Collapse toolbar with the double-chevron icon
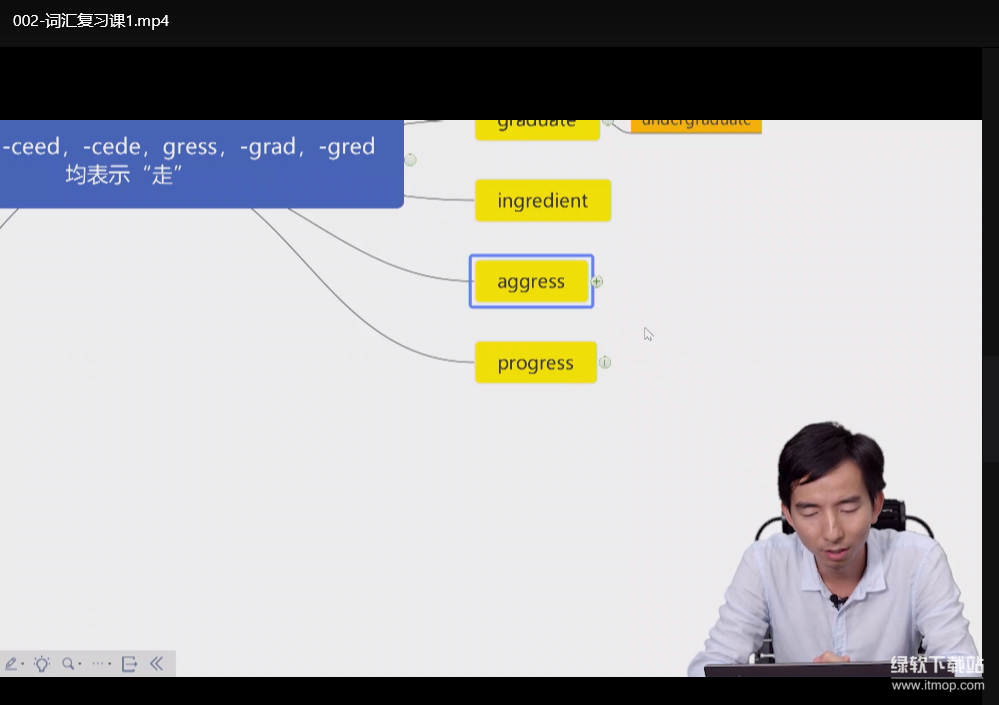The width and height of the screenshot is (999, 705). click(x=157, y=664)
